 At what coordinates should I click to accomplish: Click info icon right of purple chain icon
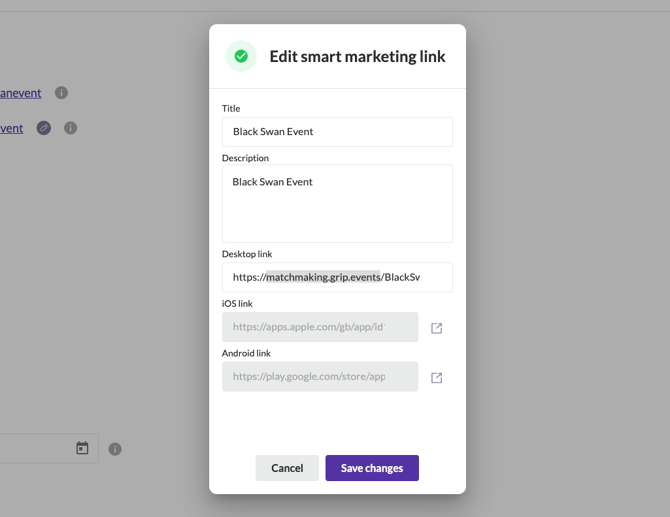click(x=70, y=128)
